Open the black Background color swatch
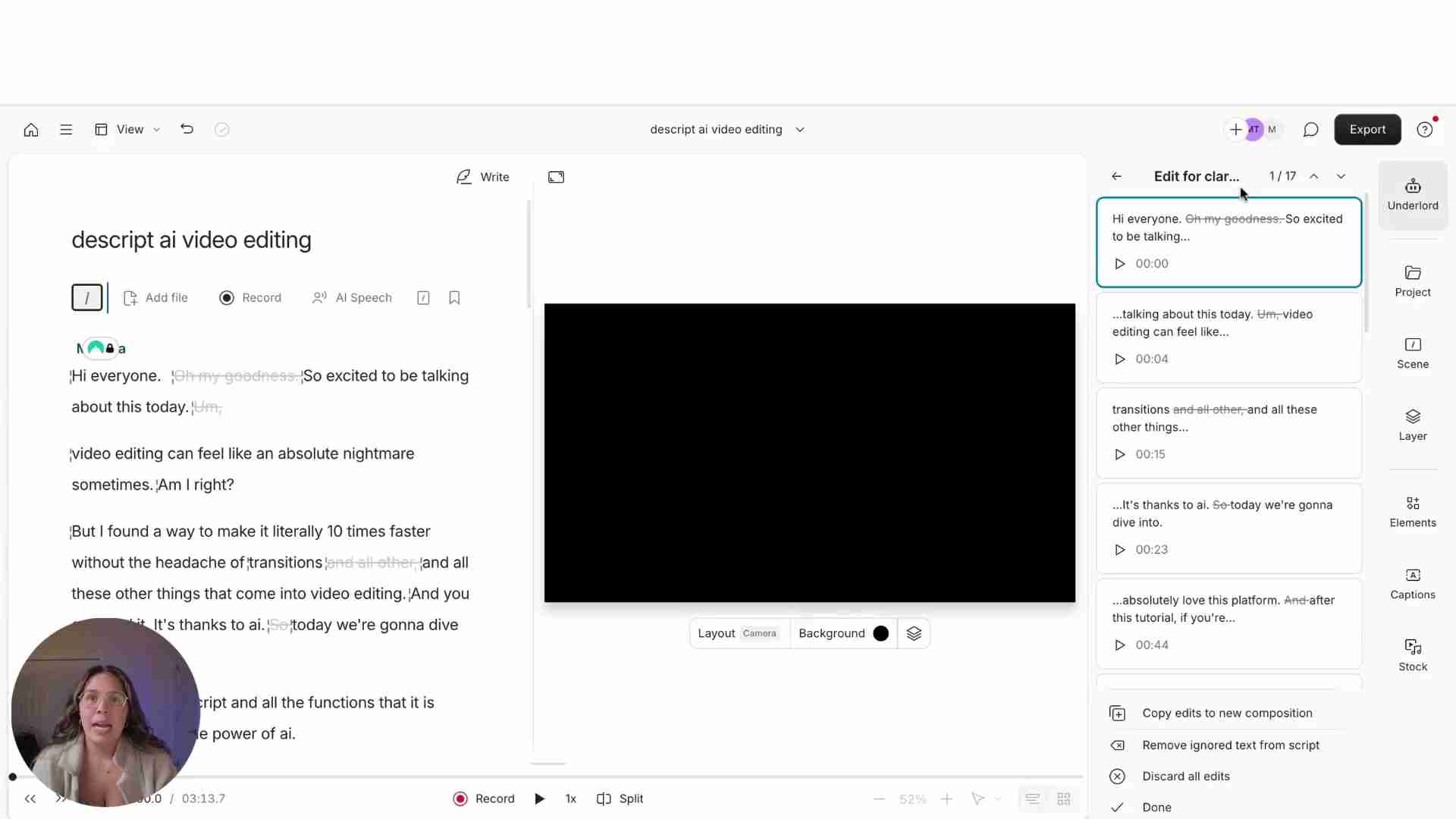The image size is (1456, 819). click(880, 633)
